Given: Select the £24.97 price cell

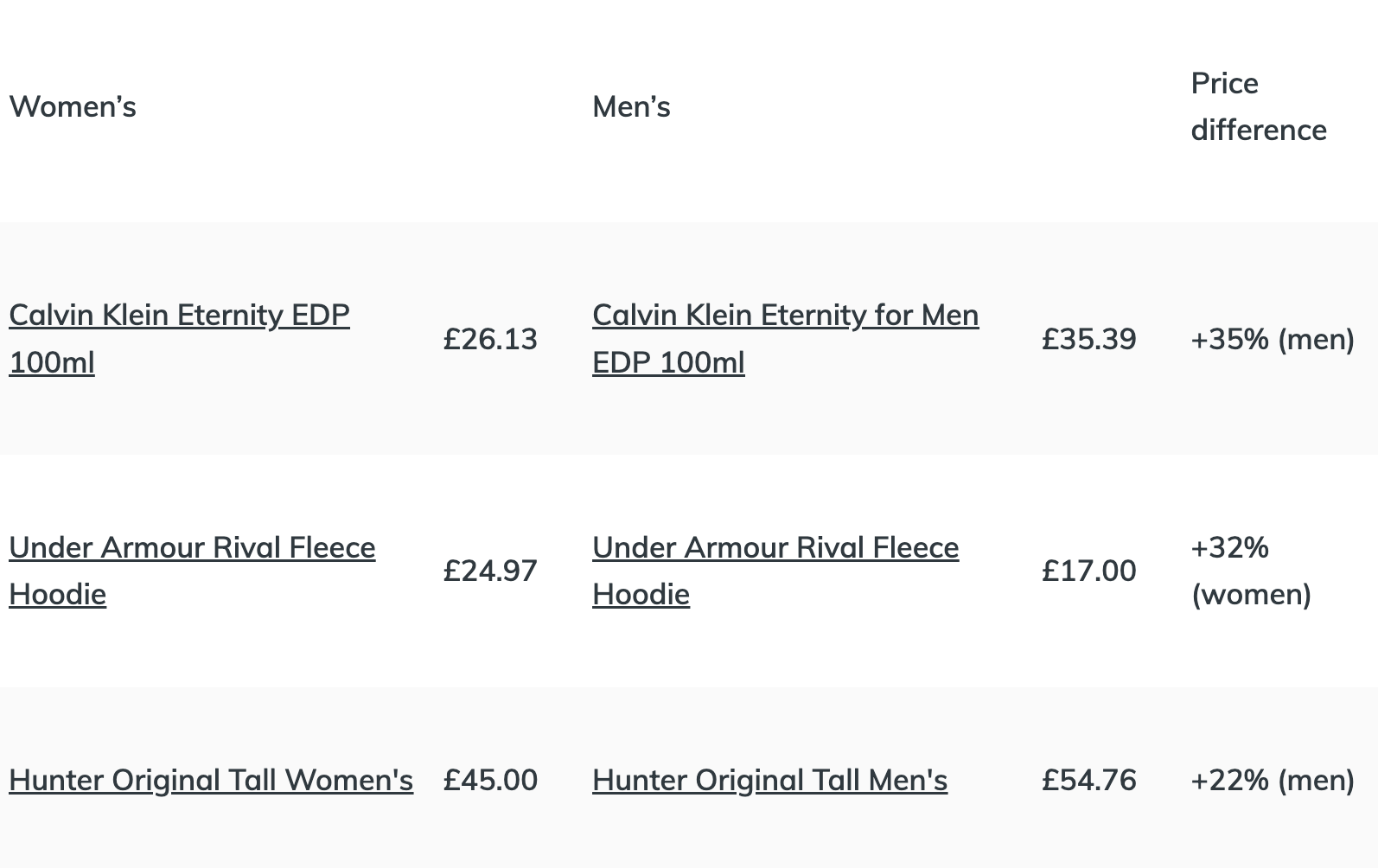Looking at the screenshot, I should tap(490, 571).
